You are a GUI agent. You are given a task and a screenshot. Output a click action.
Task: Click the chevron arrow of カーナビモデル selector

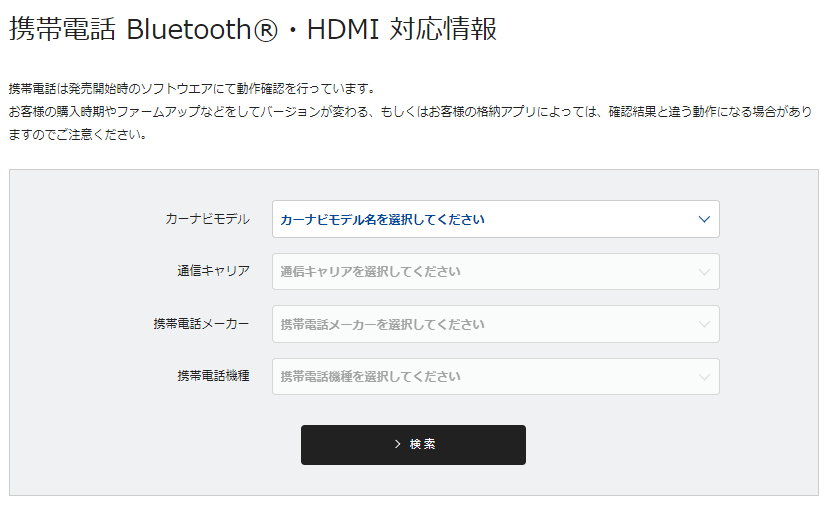pyautogui.click(x=704, y=219)
